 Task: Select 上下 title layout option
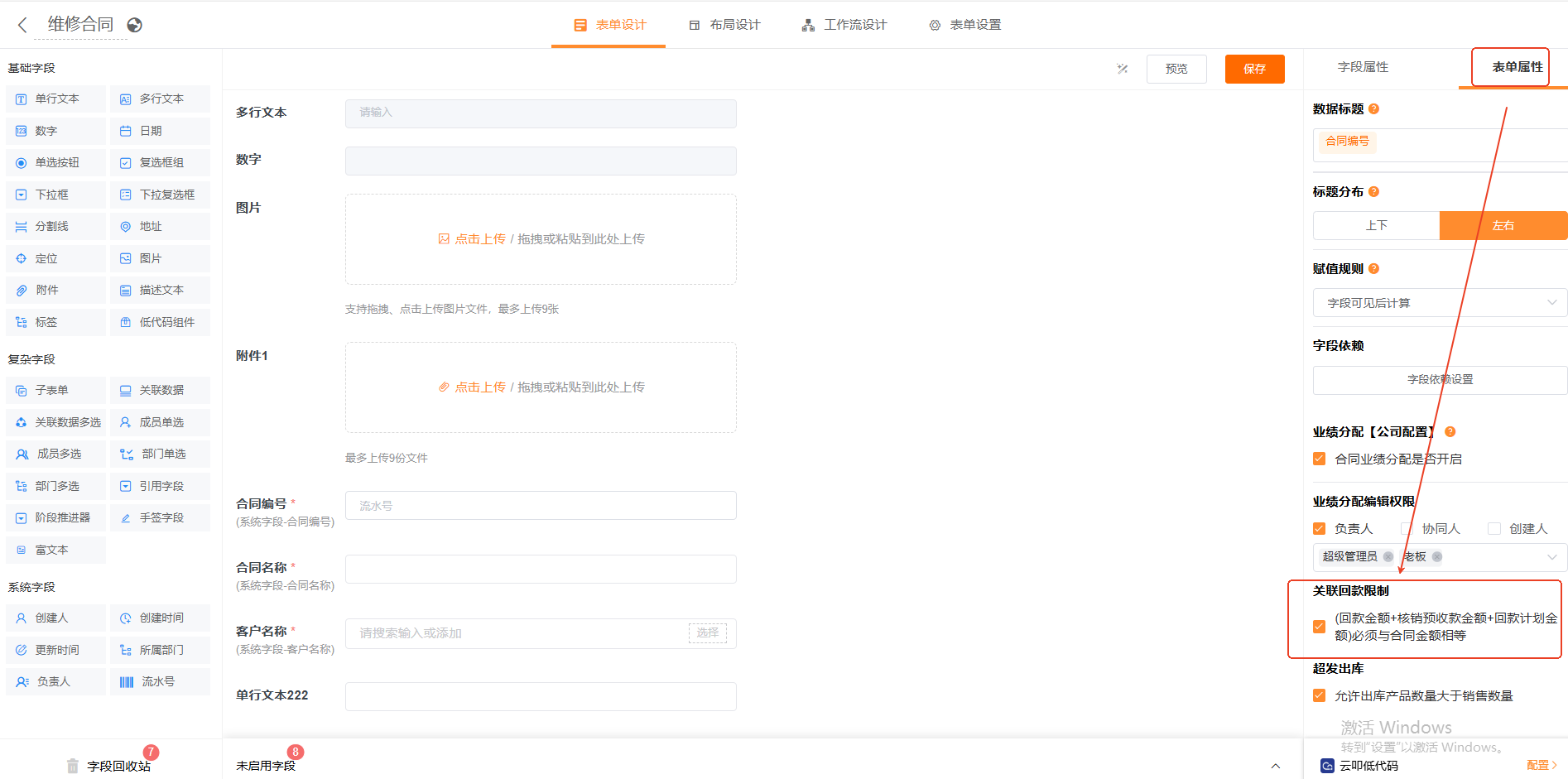click(1376, 226)
